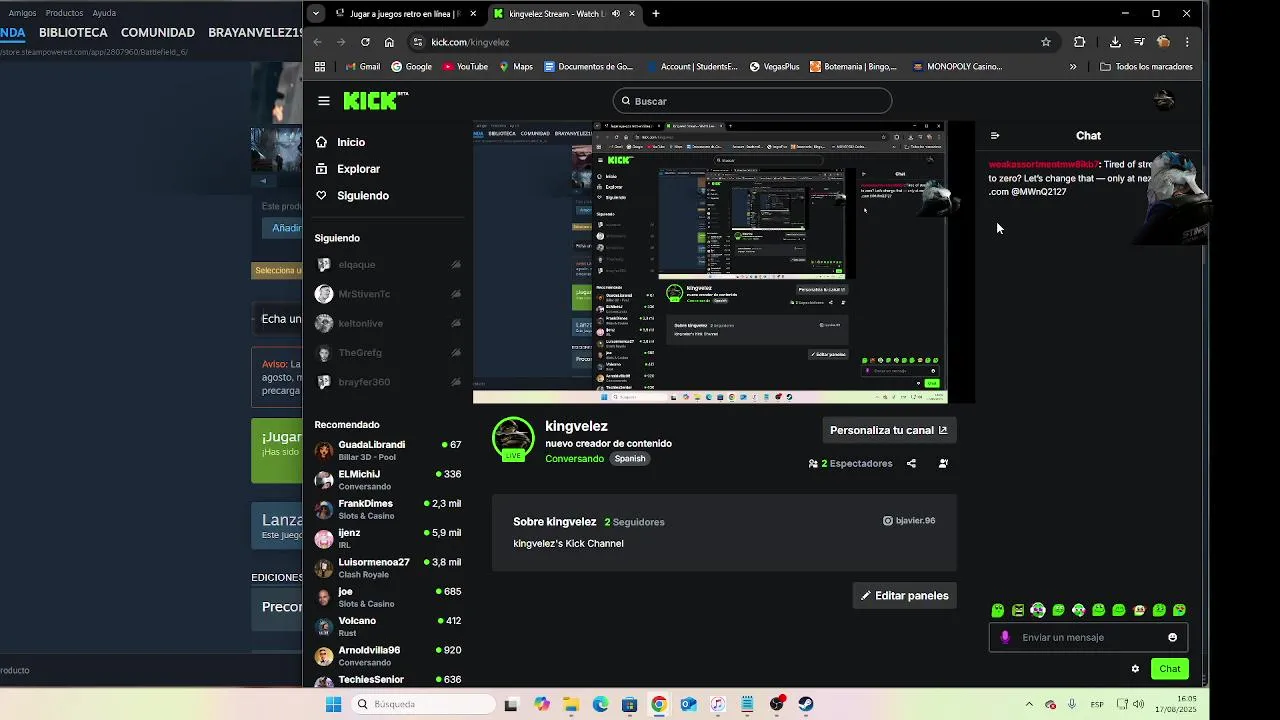
Task: Click the share icon next to Espectadores
Action: pos(911,464)
